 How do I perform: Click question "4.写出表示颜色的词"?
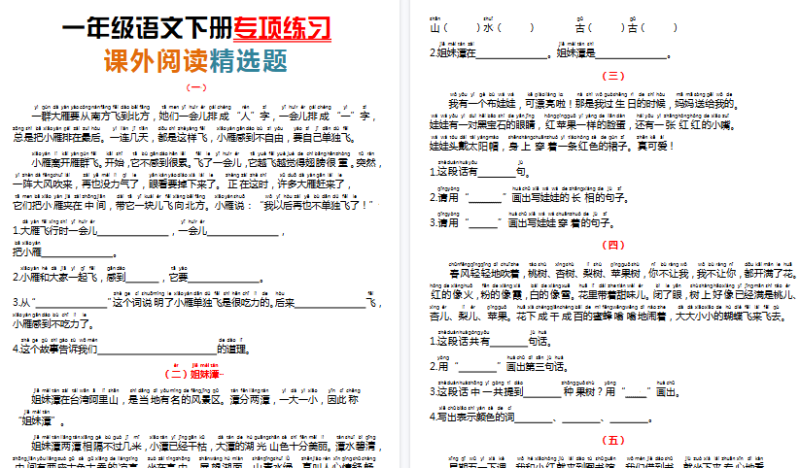(540, 417)
